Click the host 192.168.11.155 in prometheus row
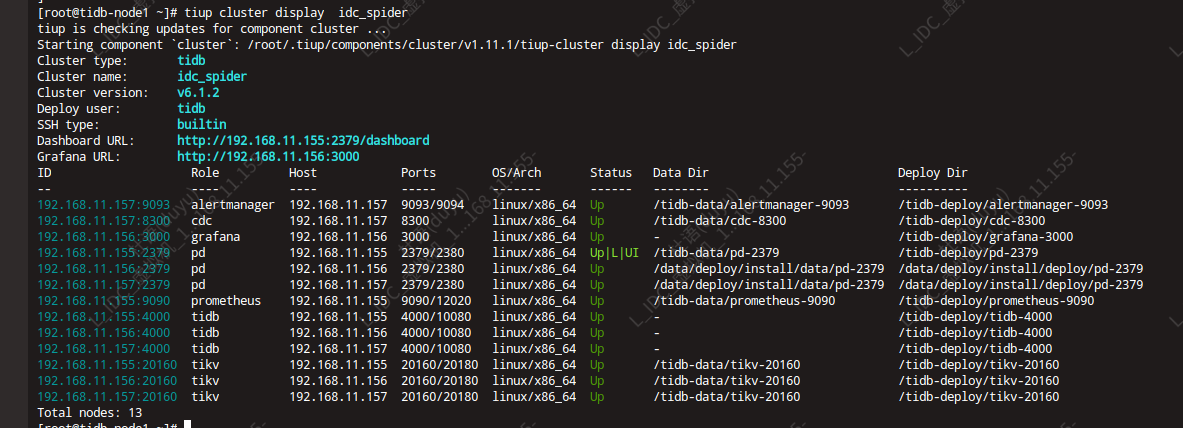1183x428 pixels. coord(339,300)
